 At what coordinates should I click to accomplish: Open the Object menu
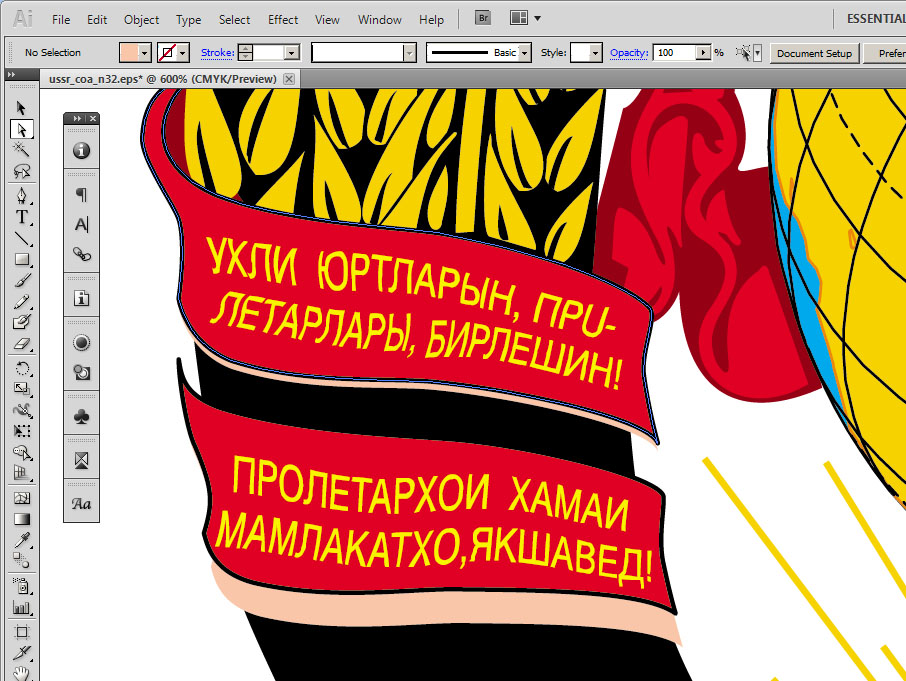142,20
